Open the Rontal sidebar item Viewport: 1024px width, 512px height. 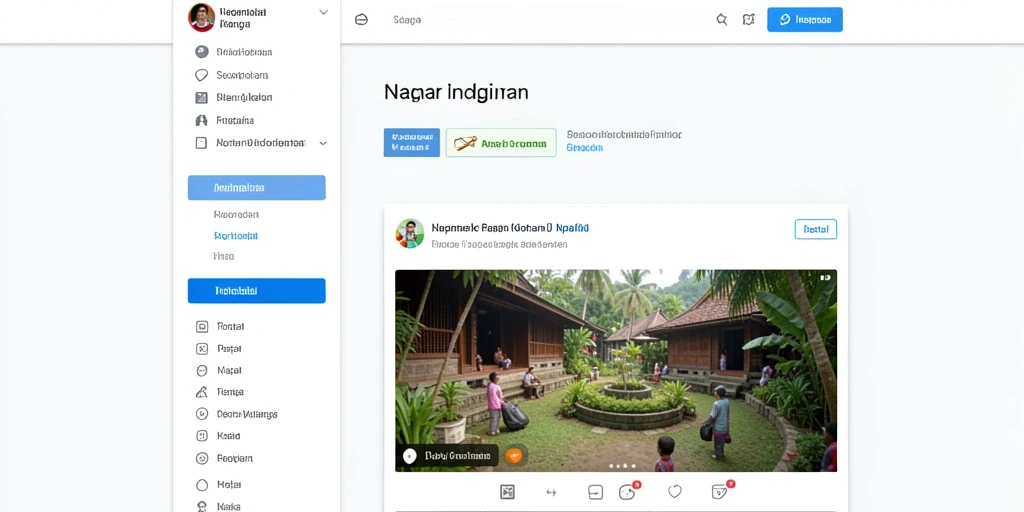(231, 327)
